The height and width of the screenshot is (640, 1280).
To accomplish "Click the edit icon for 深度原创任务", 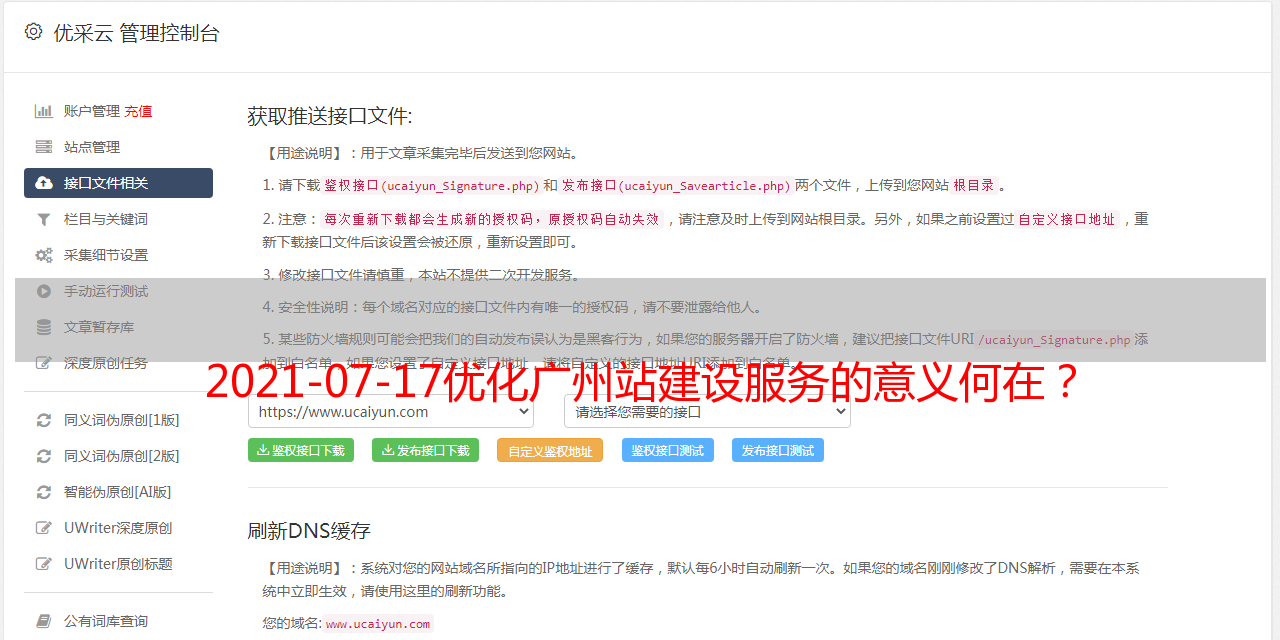I will click(44, 363).
